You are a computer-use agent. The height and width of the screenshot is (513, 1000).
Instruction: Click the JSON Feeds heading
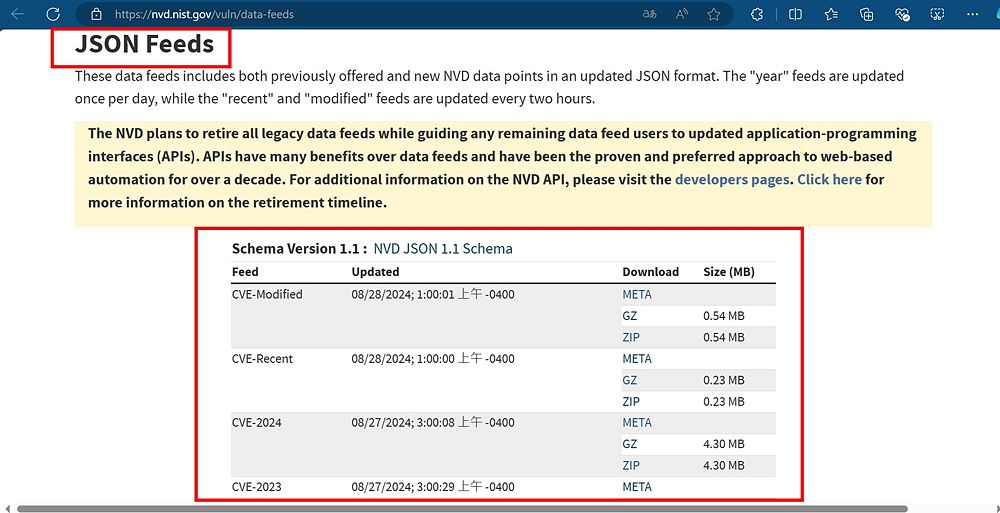(x=144, y=44)
